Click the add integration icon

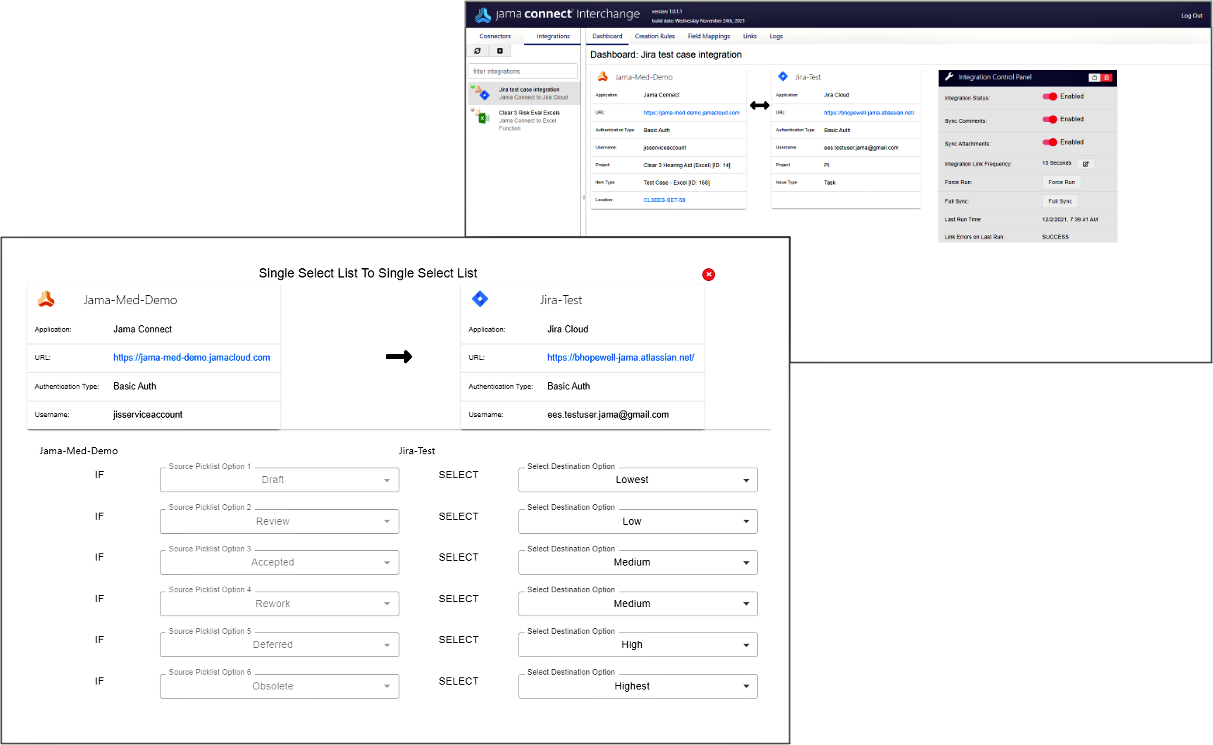pos(501,51)
